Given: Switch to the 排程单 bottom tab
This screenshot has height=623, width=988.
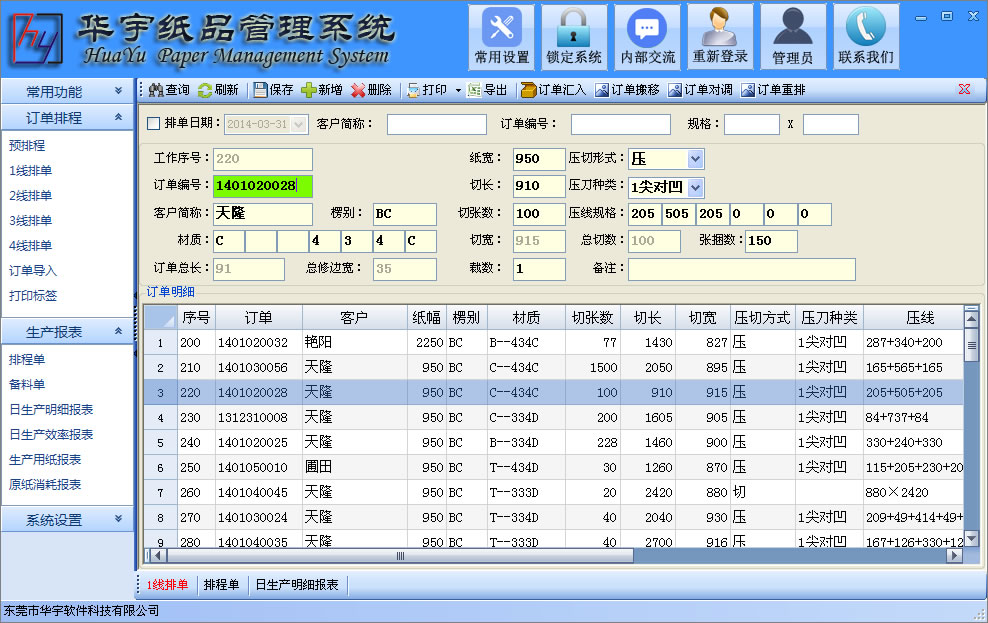Looking at the screenshot, I should click(221, 585).
